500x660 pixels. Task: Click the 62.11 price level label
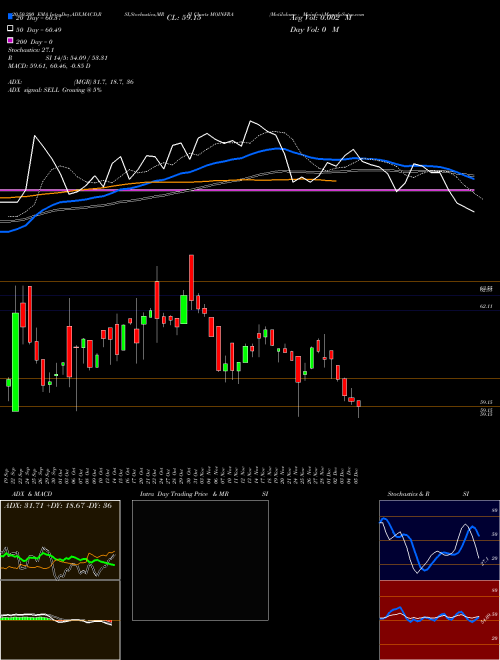tap(486, 306)
